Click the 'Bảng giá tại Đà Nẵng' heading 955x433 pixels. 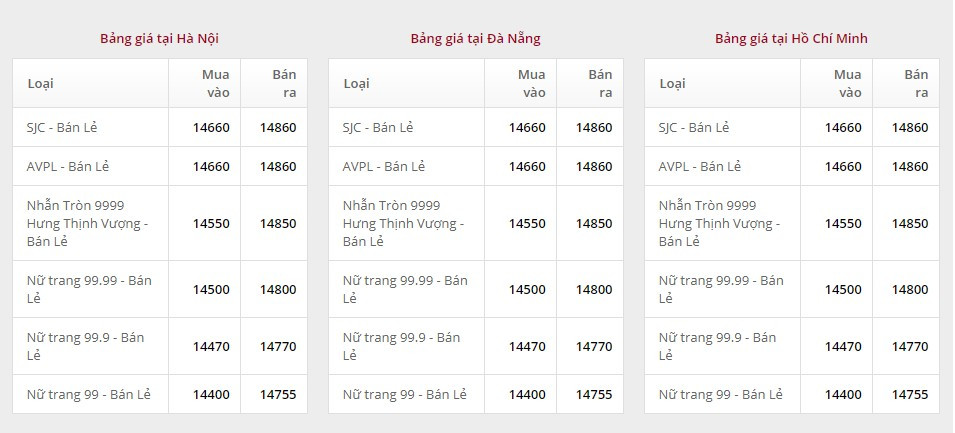pos(475,39)
